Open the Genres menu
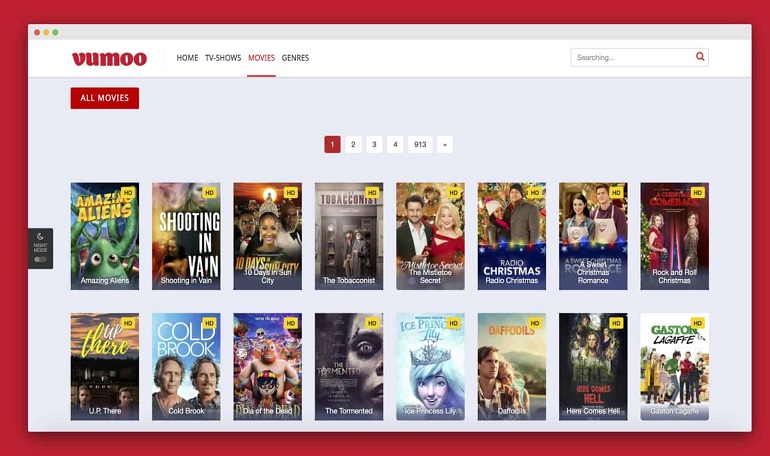Screen dimensions: 770x456 [295, 58]
